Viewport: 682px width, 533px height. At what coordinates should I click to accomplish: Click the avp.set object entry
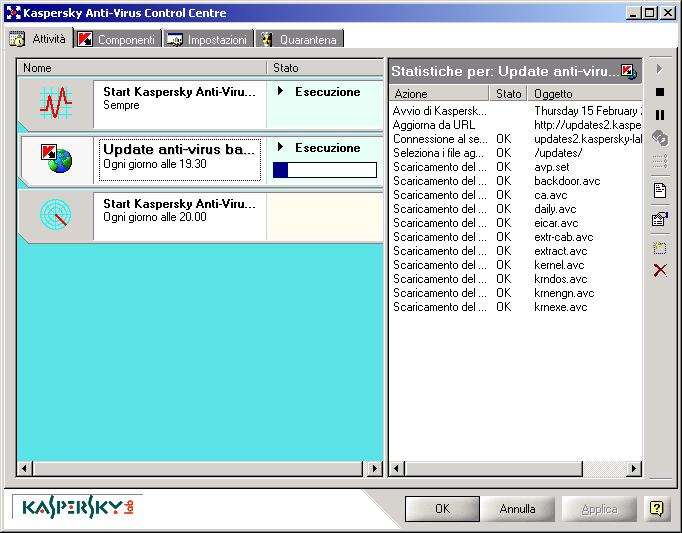(552, 167)
